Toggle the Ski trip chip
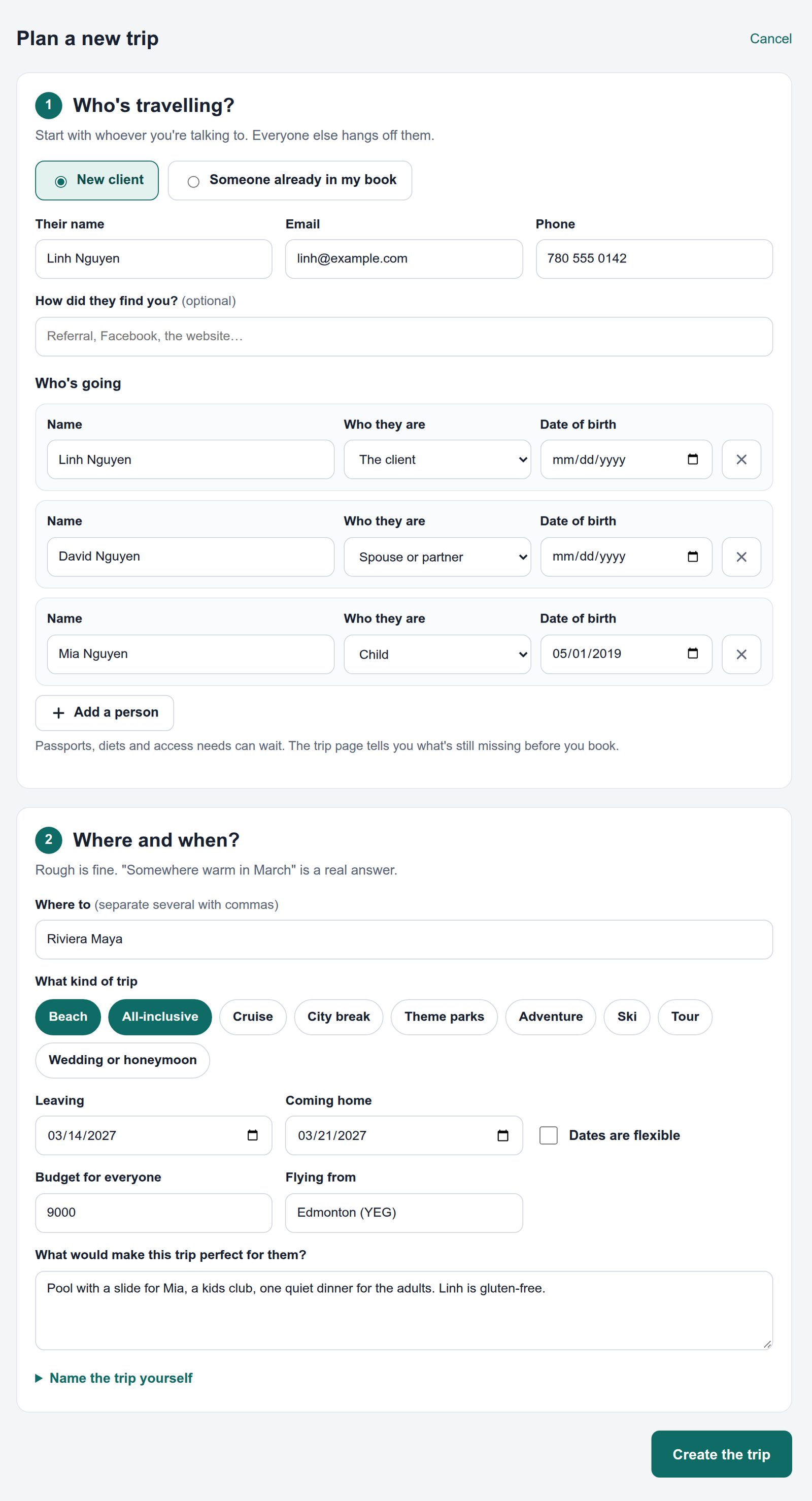The image size is (812, 1501). [x=627, y=1017]
